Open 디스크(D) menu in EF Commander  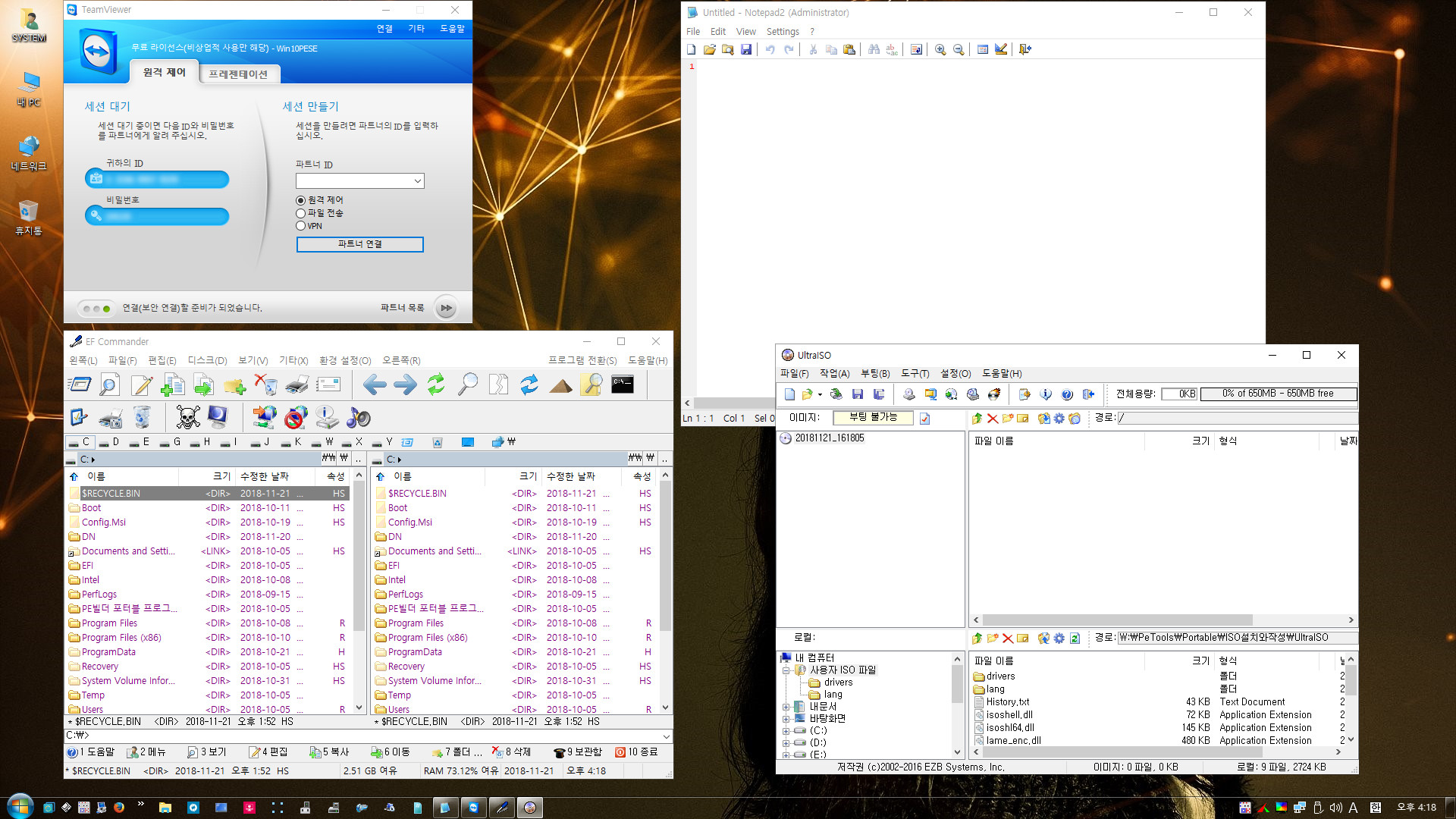207,360
